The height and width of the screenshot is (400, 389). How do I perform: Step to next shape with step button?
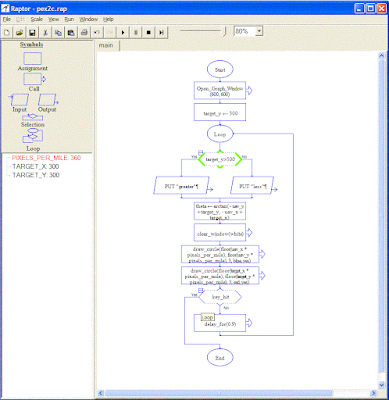tap(162, 32)
